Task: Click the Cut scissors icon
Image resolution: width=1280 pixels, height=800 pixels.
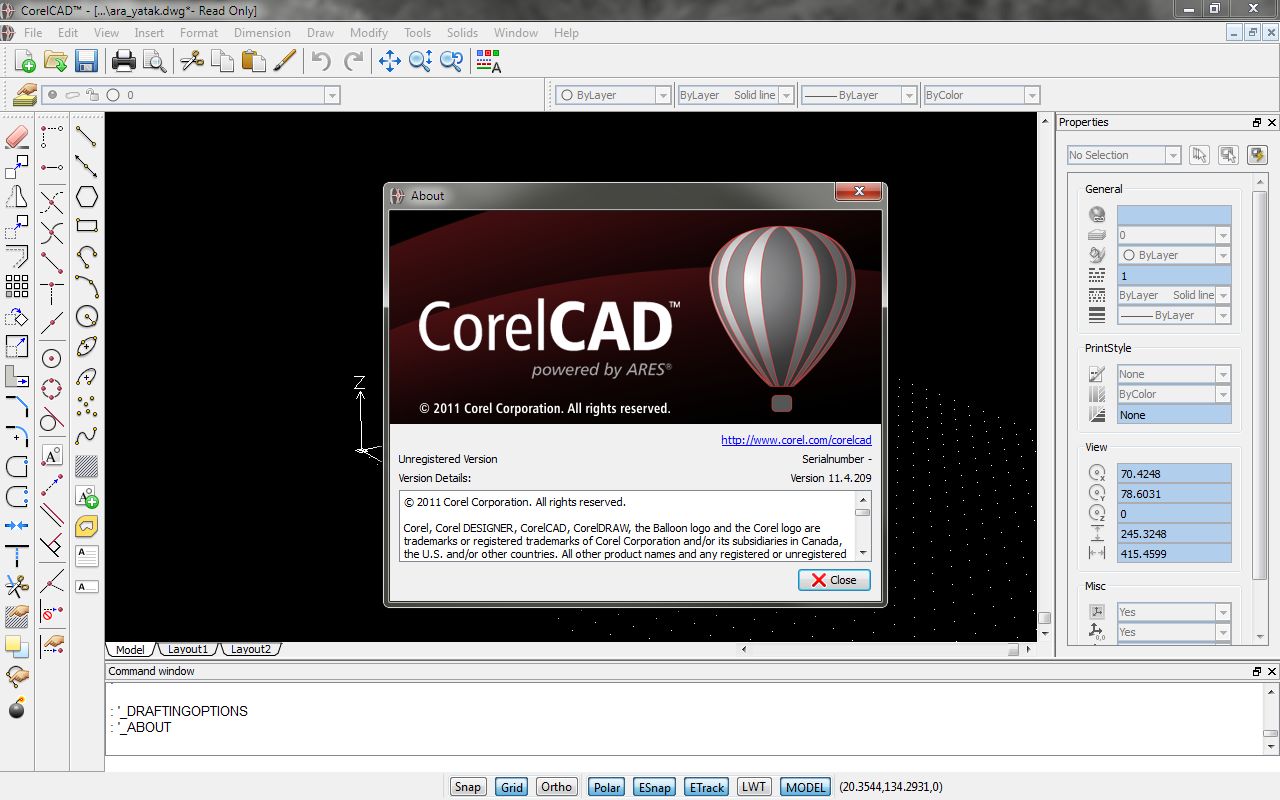Action: pos(191,61)
